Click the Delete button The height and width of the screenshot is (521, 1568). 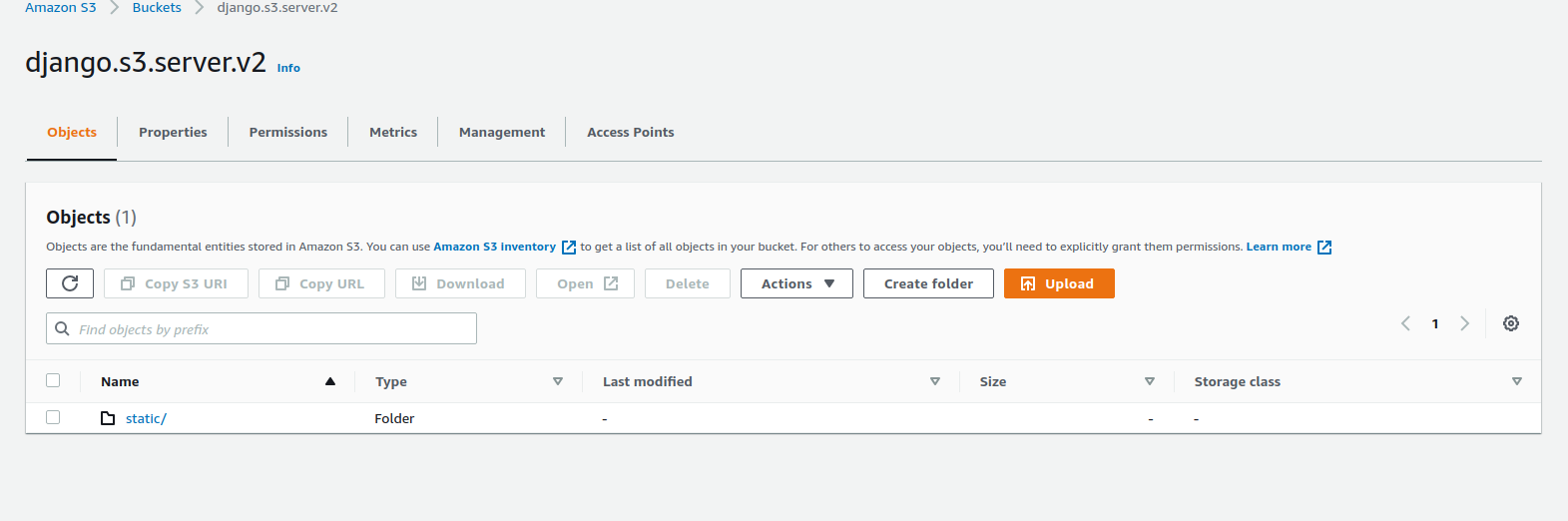(688, 283)
